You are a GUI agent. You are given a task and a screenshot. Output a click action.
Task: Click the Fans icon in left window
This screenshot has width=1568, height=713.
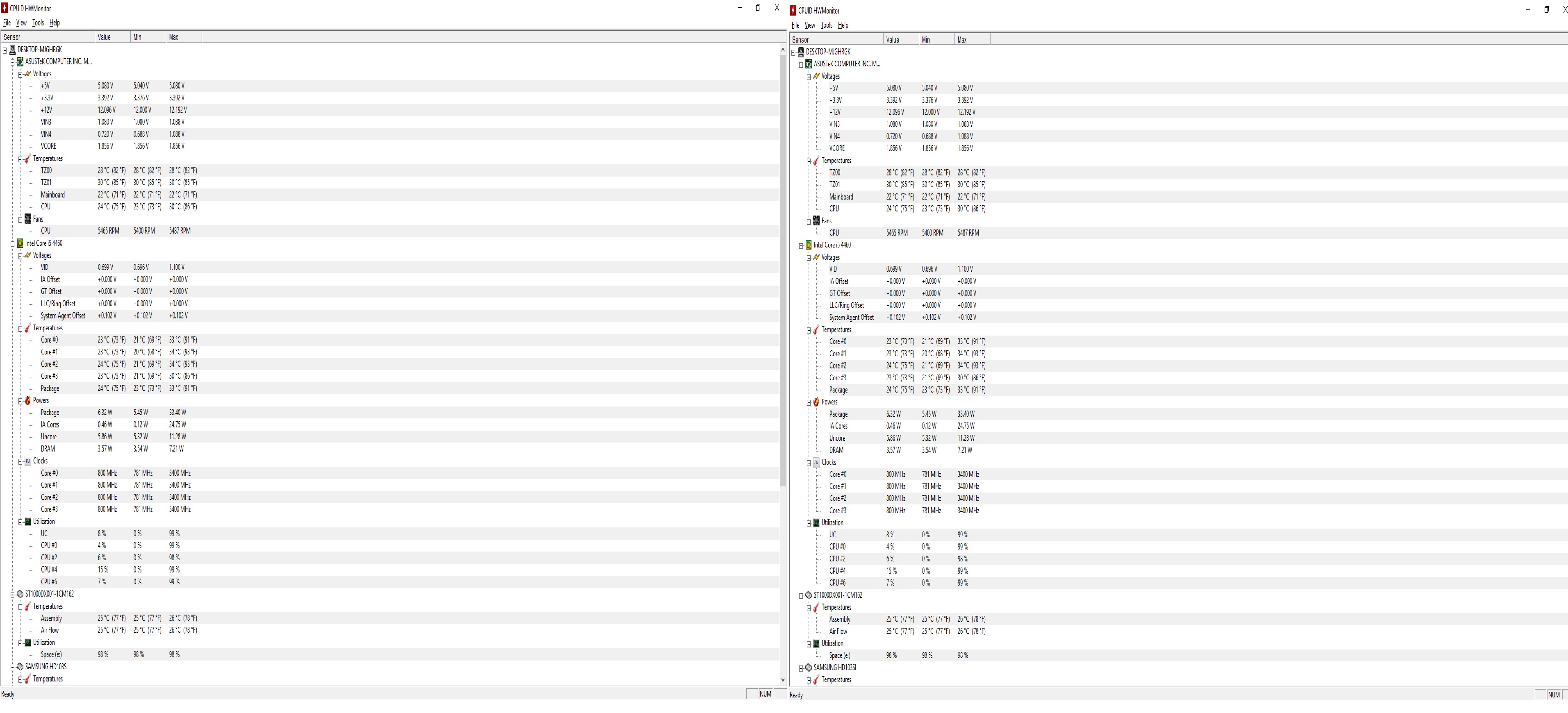click(x=27, y=219)
